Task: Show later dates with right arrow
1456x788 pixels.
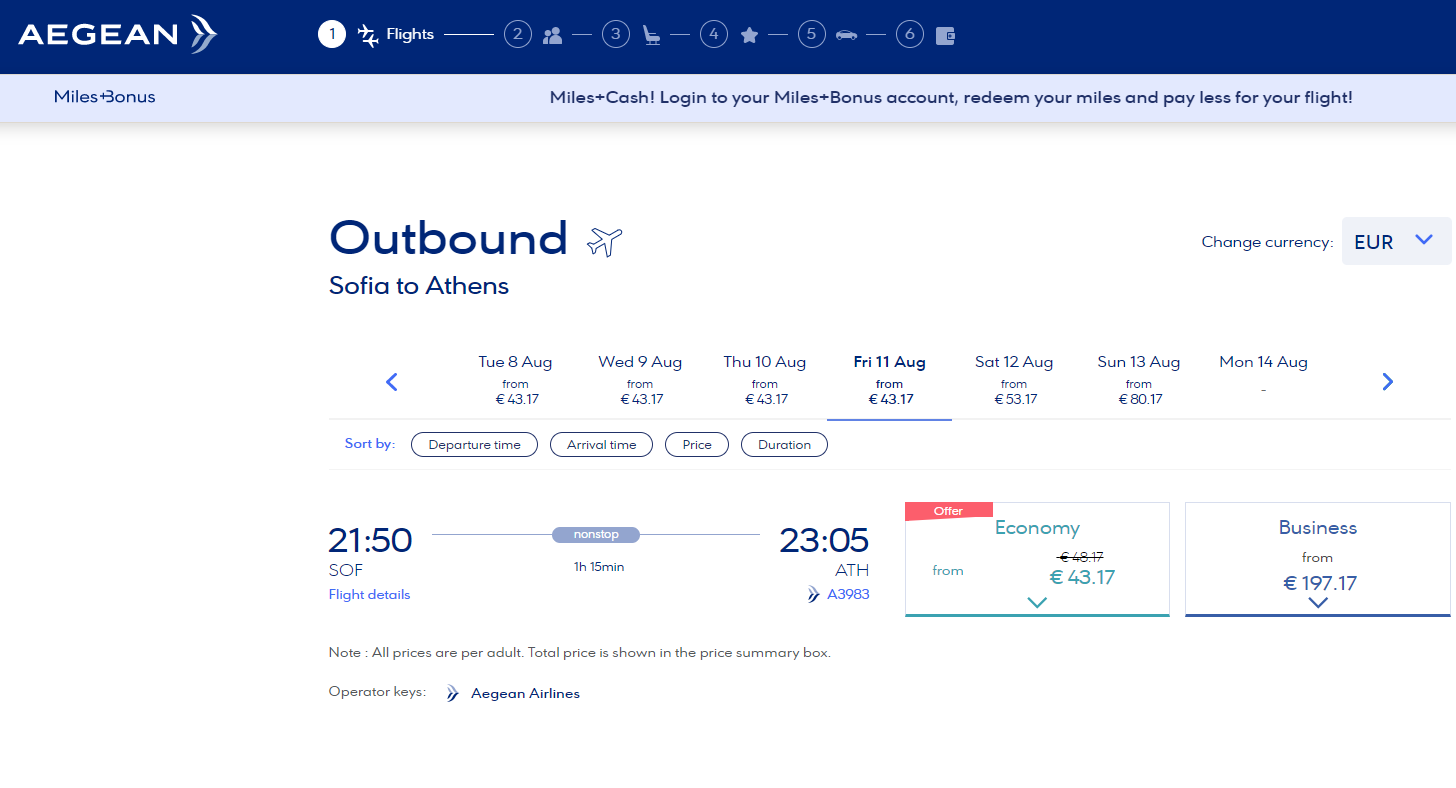Action: 1387,381
